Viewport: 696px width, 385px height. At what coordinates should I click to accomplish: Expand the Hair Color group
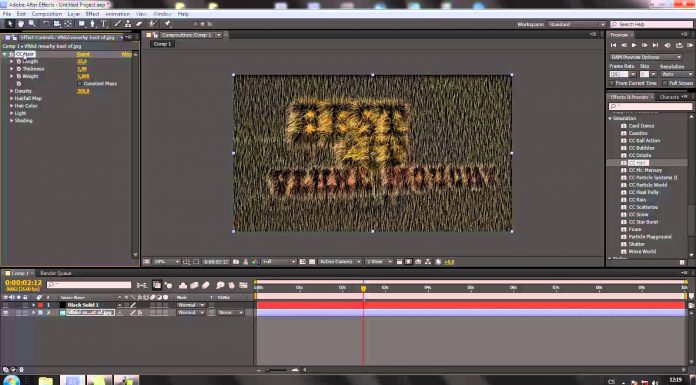coord(12,106)
